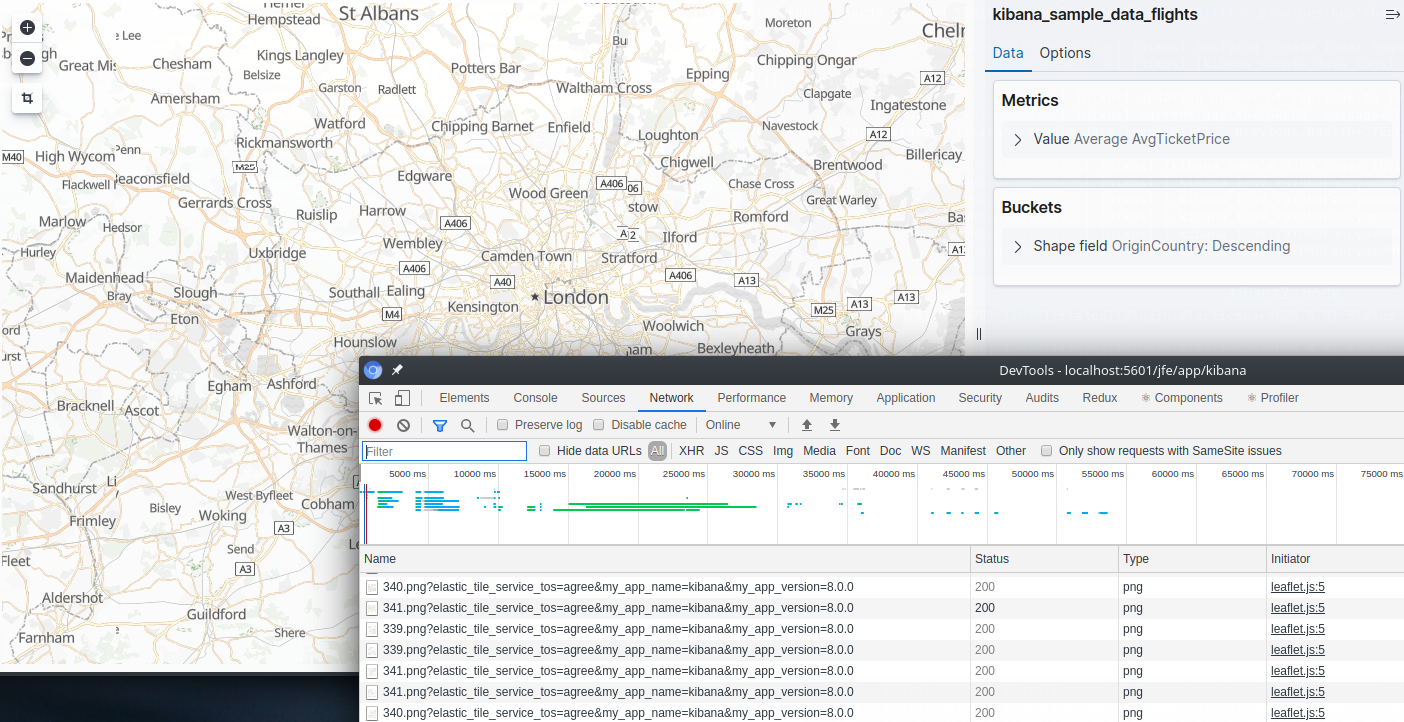Open the React Profiler tab
The width and height of the screenshot is (1404, 722).
coord(1273,398)
